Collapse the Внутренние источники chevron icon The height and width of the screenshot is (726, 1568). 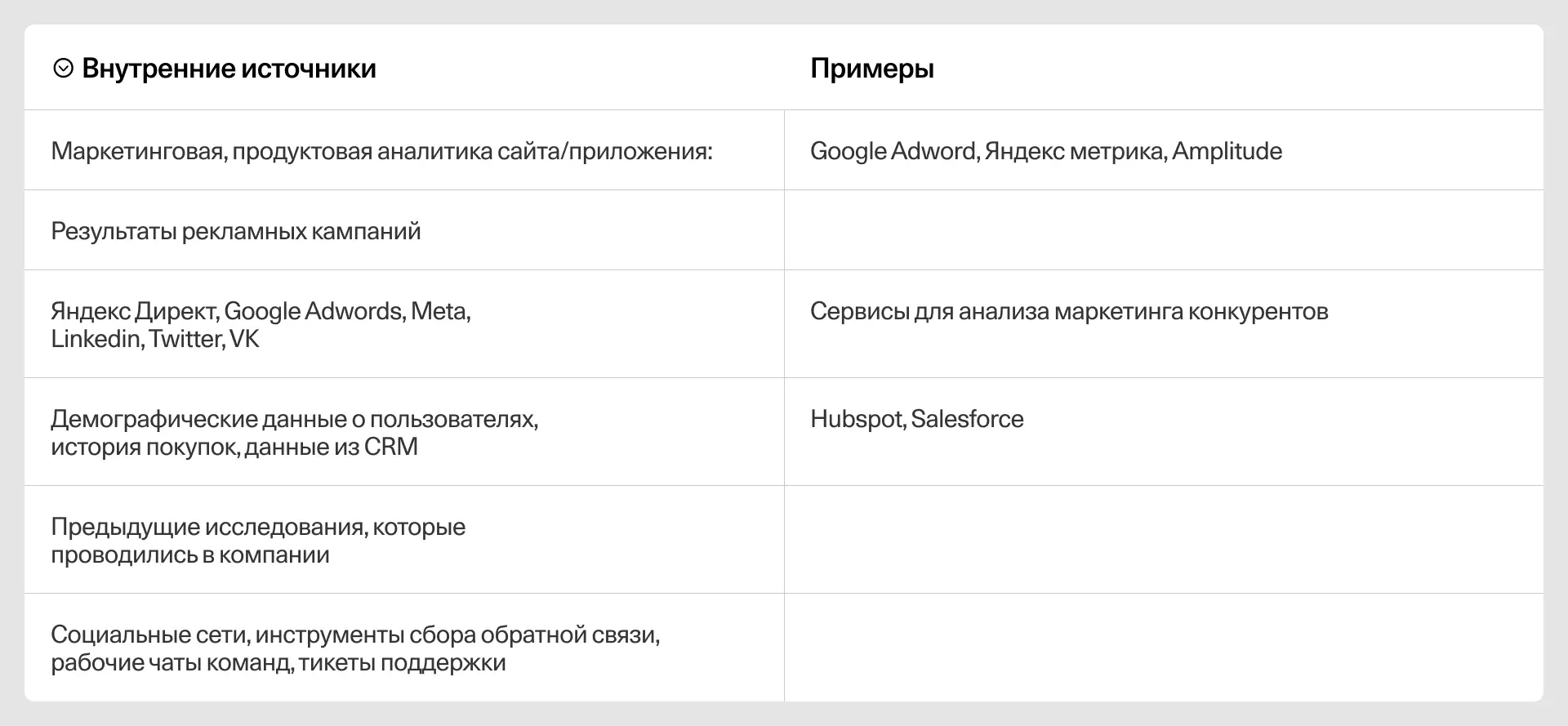(x=63, y=69)
